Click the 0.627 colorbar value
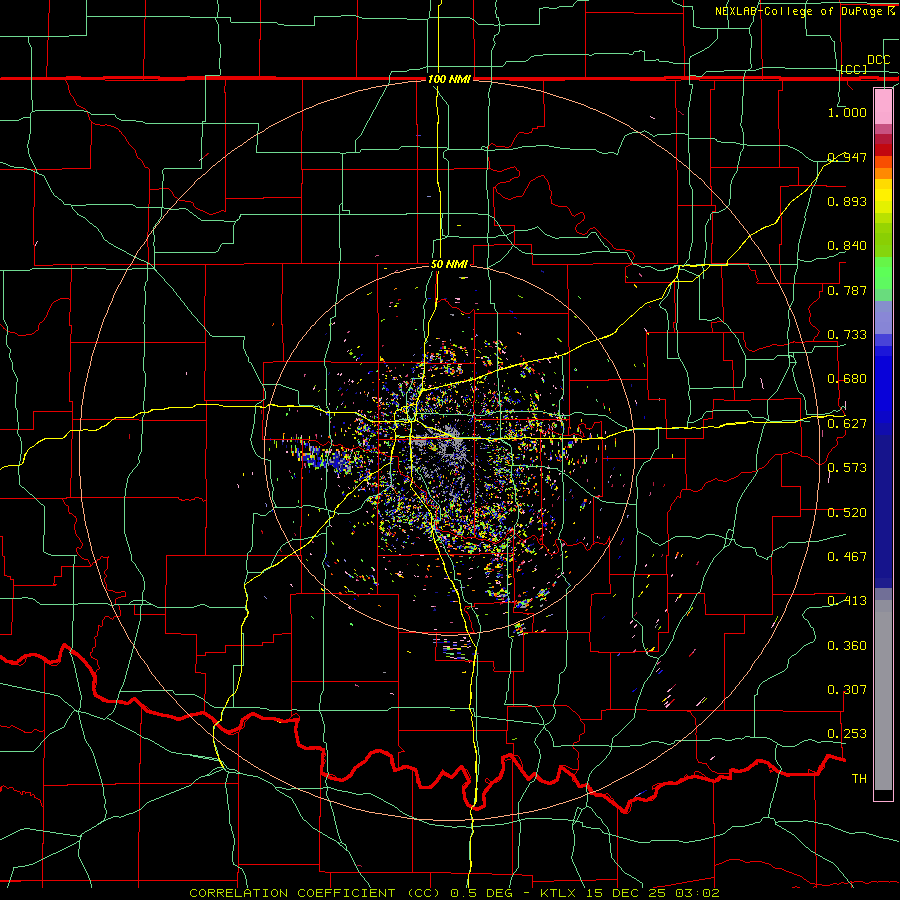The height and width of the screenshot is (900, 900). point(847,424)
